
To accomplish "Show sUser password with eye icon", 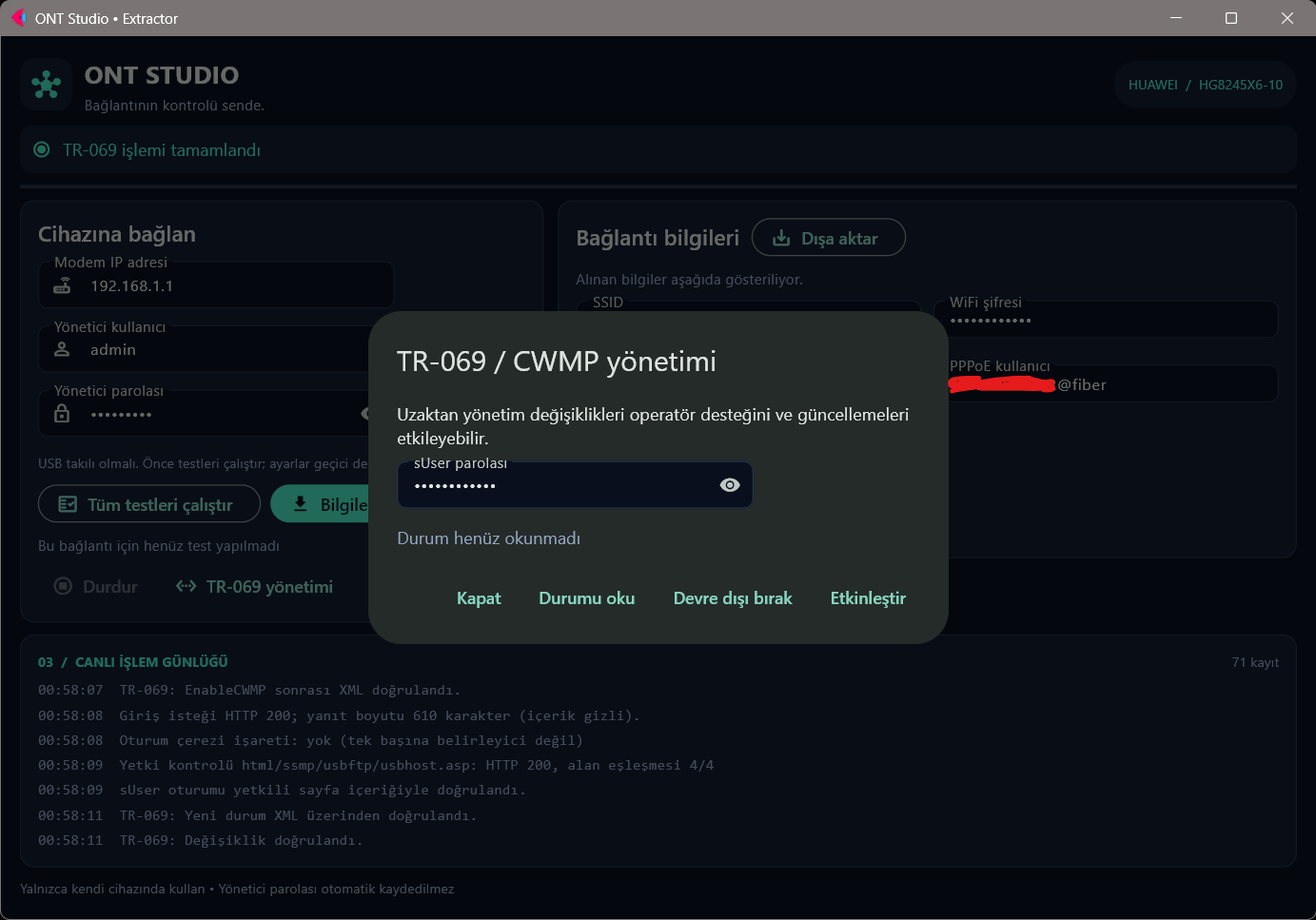I will point(730,485).
